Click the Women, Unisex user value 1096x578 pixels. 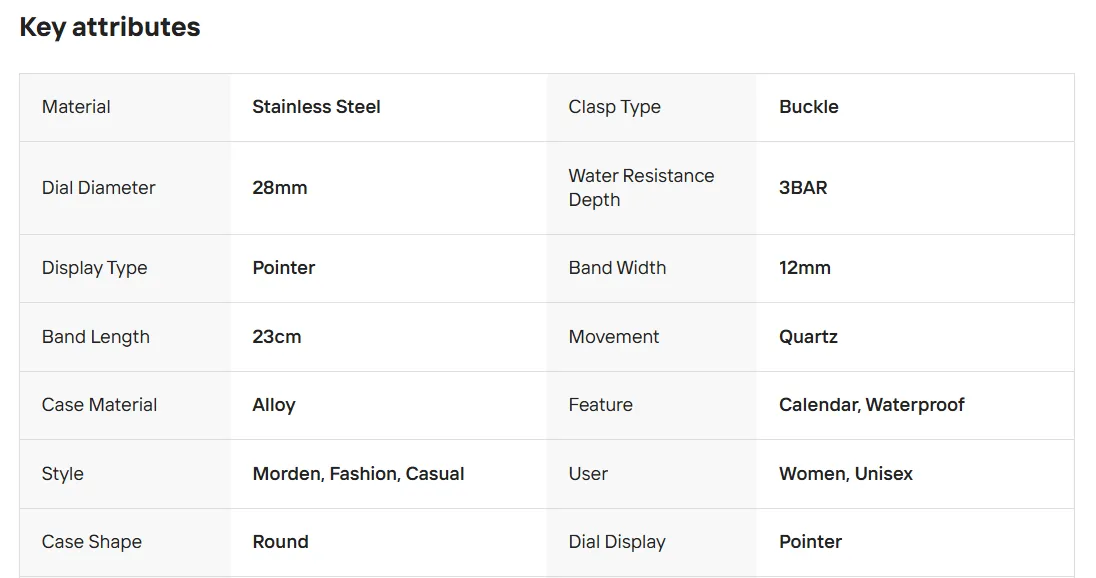tap(845, 474)
